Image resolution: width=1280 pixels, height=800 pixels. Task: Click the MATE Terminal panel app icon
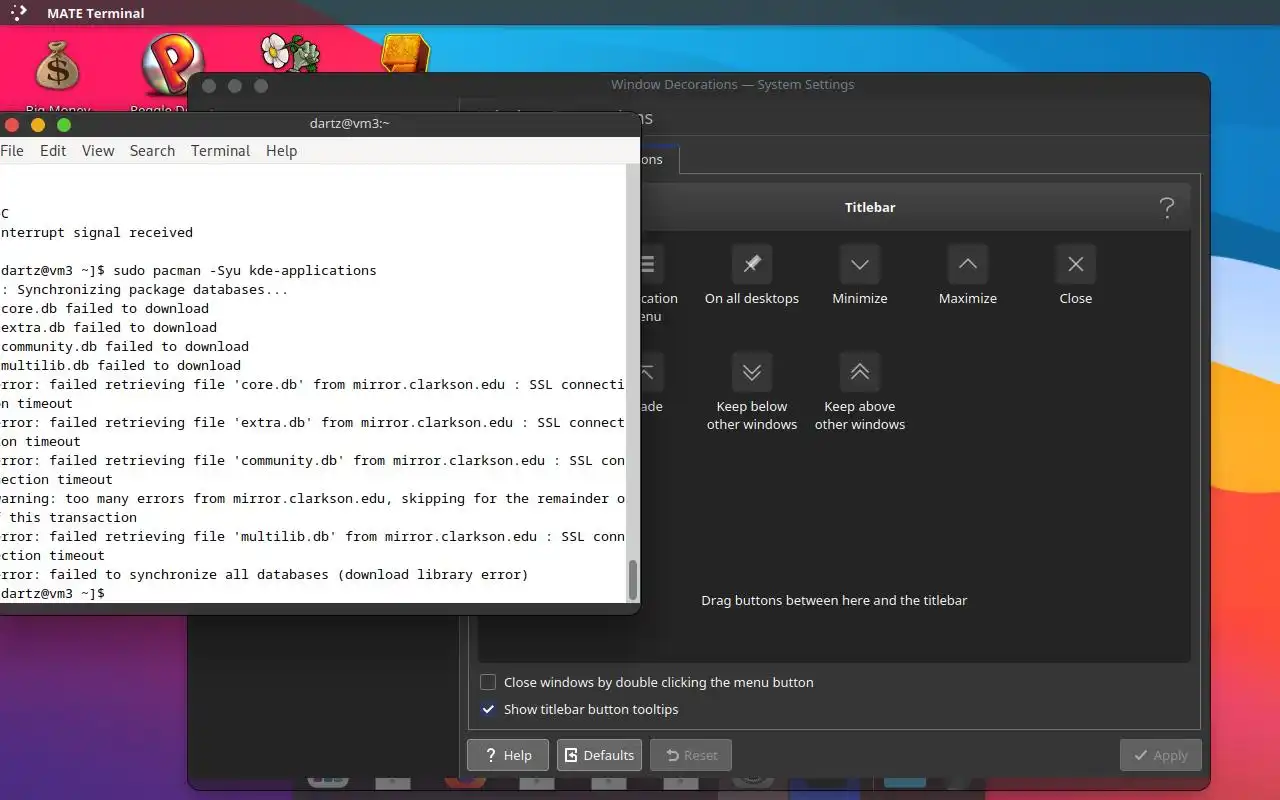click(x=18, y=13)
